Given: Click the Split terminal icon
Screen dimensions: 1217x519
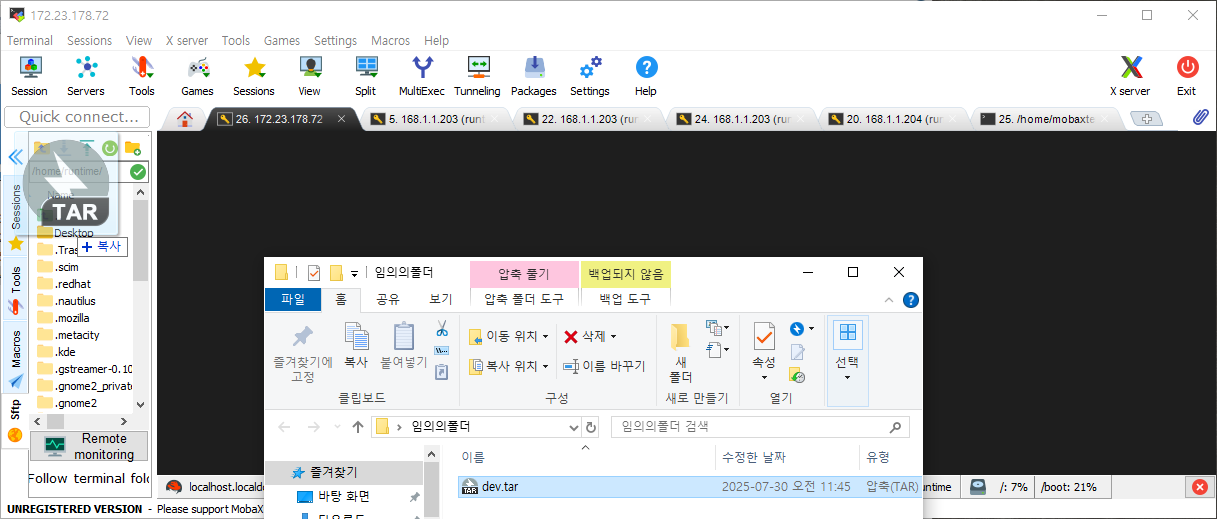Looking at the screenshot, I should 366,76.
